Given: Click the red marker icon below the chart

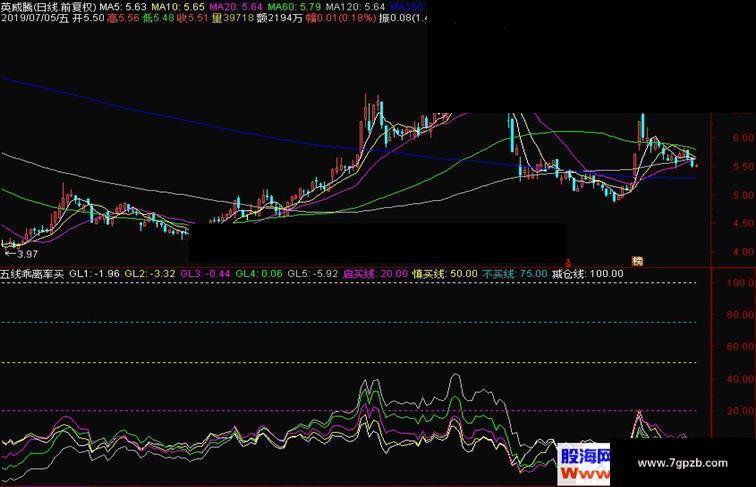Looking at the screenshot, I should tap(568, 262).
